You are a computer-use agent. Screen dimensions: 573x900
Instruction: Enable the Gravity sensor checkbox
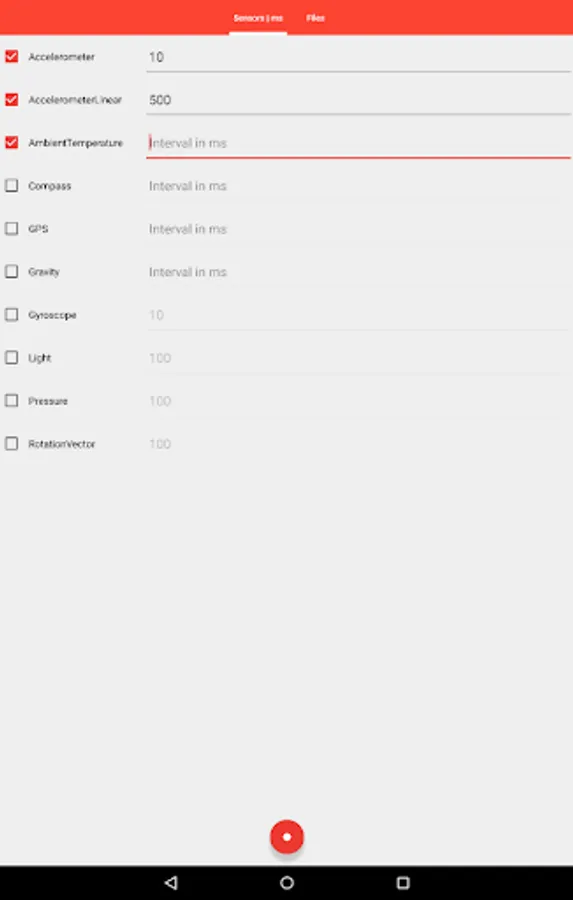pyautogui.click(x=11, y=271)
